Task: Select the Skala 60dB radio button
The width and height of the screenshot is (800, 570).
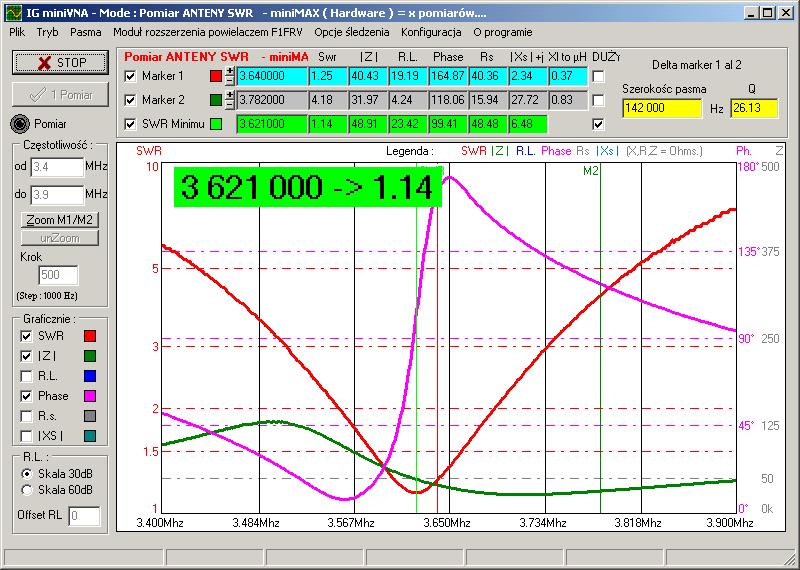Action: click(26, 490)
